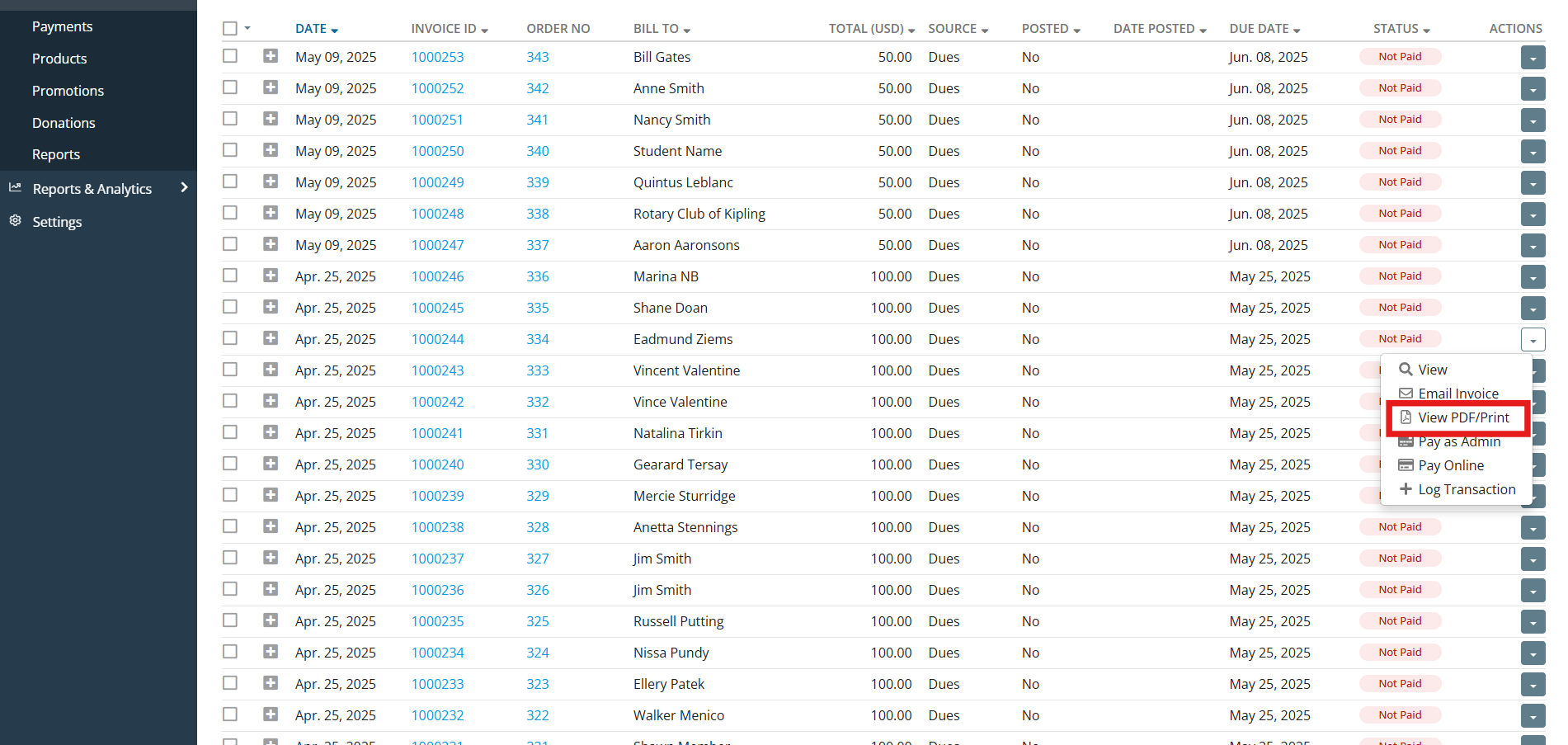1568x745 pixels.
Task: Click the Reports & Analytics chart icon
Action: 15,188
